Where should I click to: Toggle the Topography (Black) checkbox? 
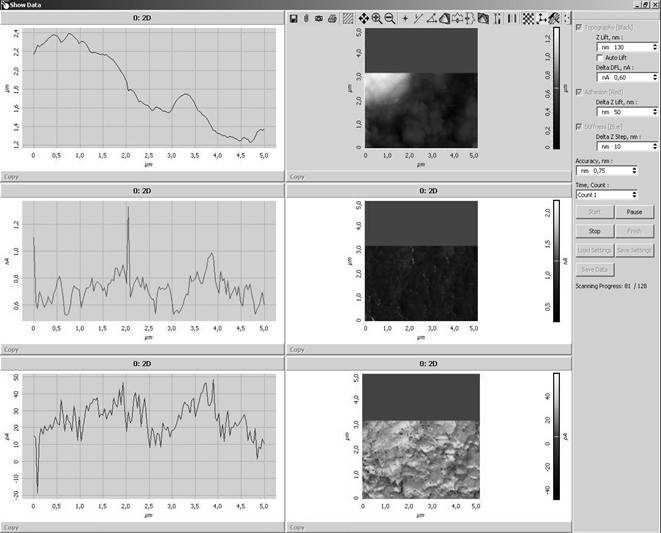pos(580,28)
